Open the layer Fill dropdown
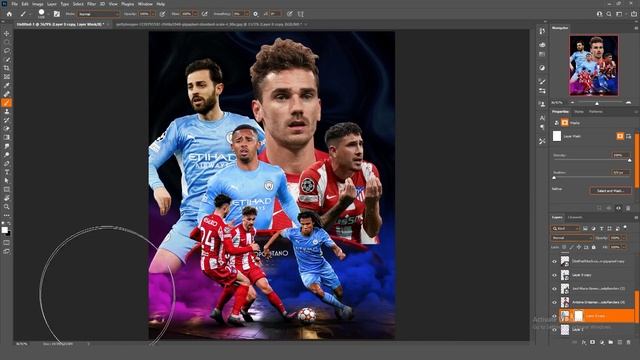Viewport: 640px width, 360px height. pyautogui.click(x=623, y=247)
